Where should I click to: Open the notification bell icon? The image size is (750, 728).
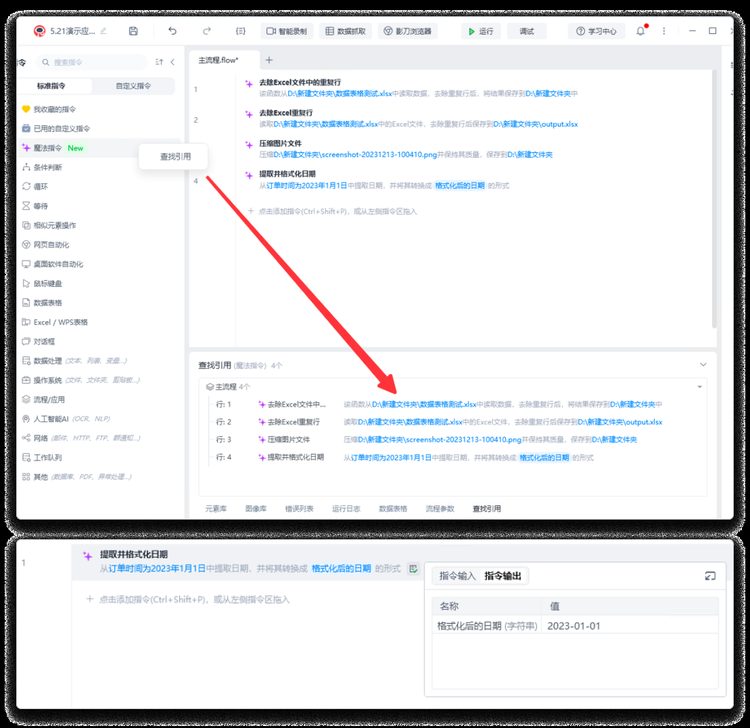point(640,31)
